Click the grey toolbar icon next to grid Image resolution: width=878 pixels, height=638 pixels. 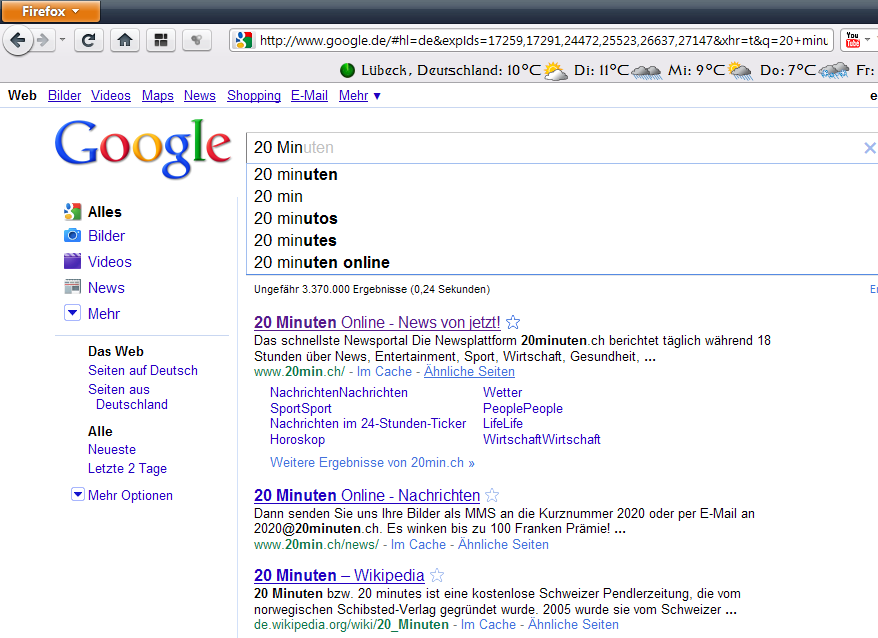[197, 40]
